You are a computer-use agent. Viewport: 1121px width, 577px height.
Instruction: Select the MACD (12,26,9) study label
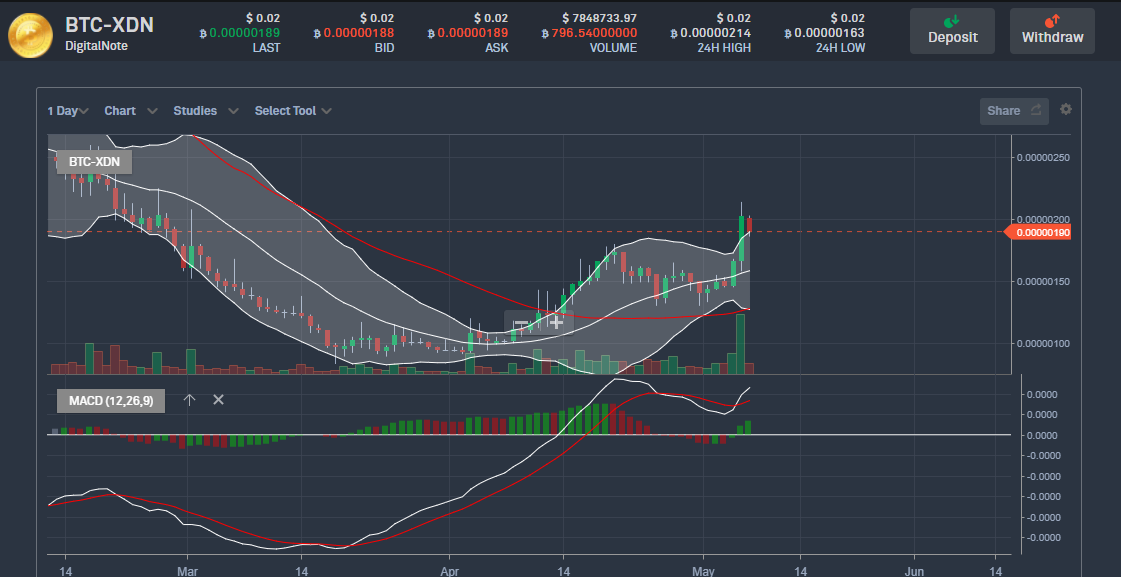111,401
